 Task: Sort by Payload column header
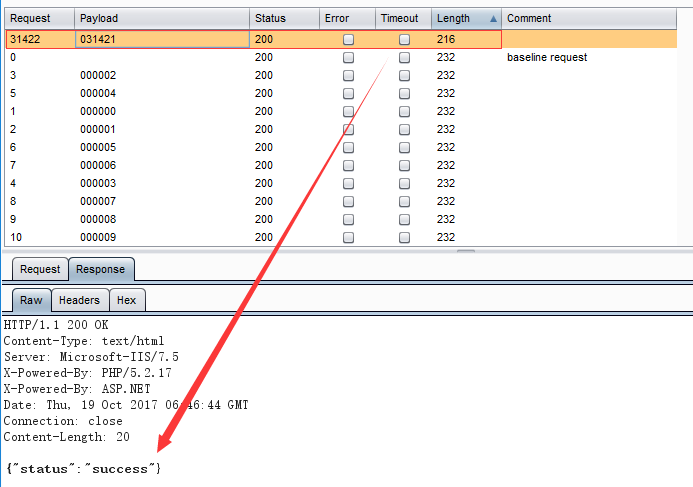(x=162, y=18)
